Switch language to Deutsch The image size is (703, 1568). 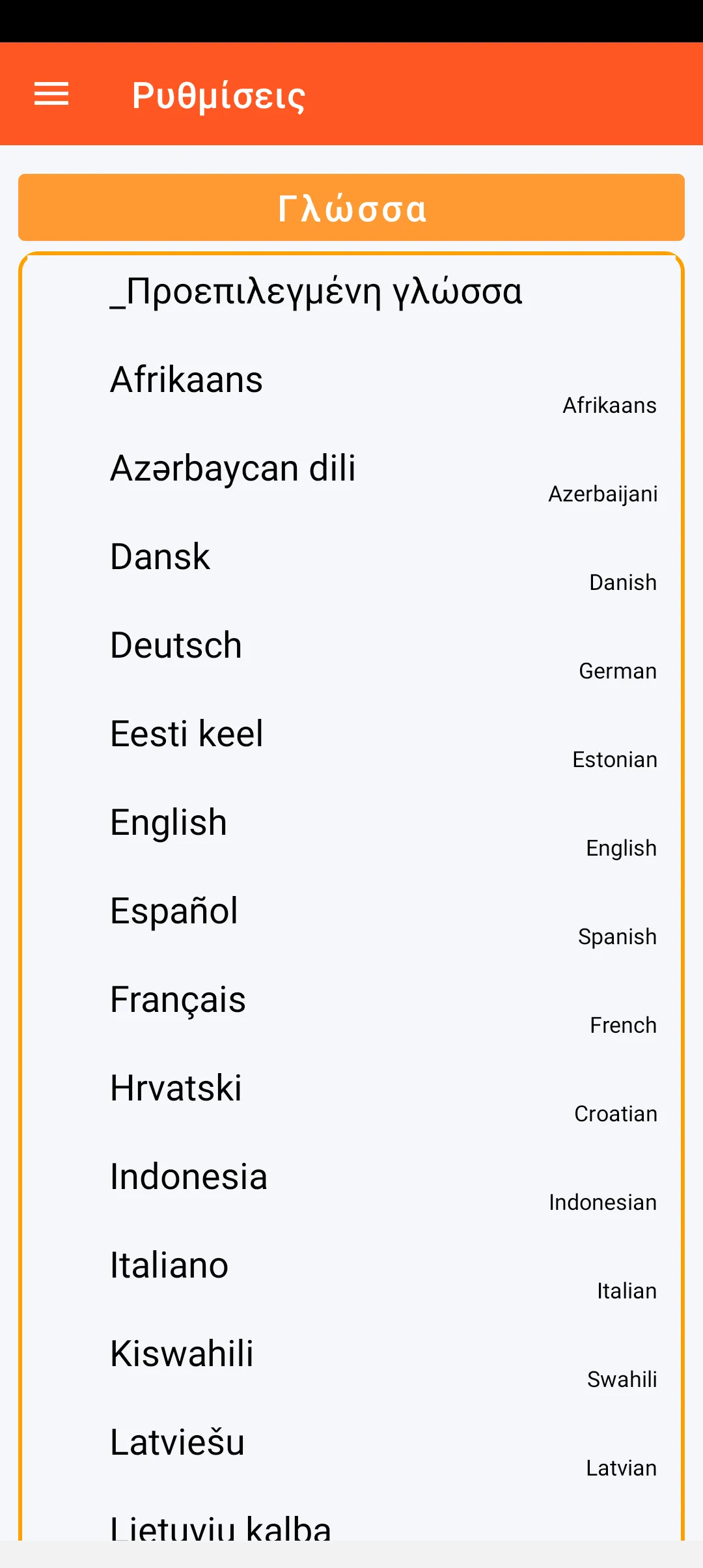176,645
